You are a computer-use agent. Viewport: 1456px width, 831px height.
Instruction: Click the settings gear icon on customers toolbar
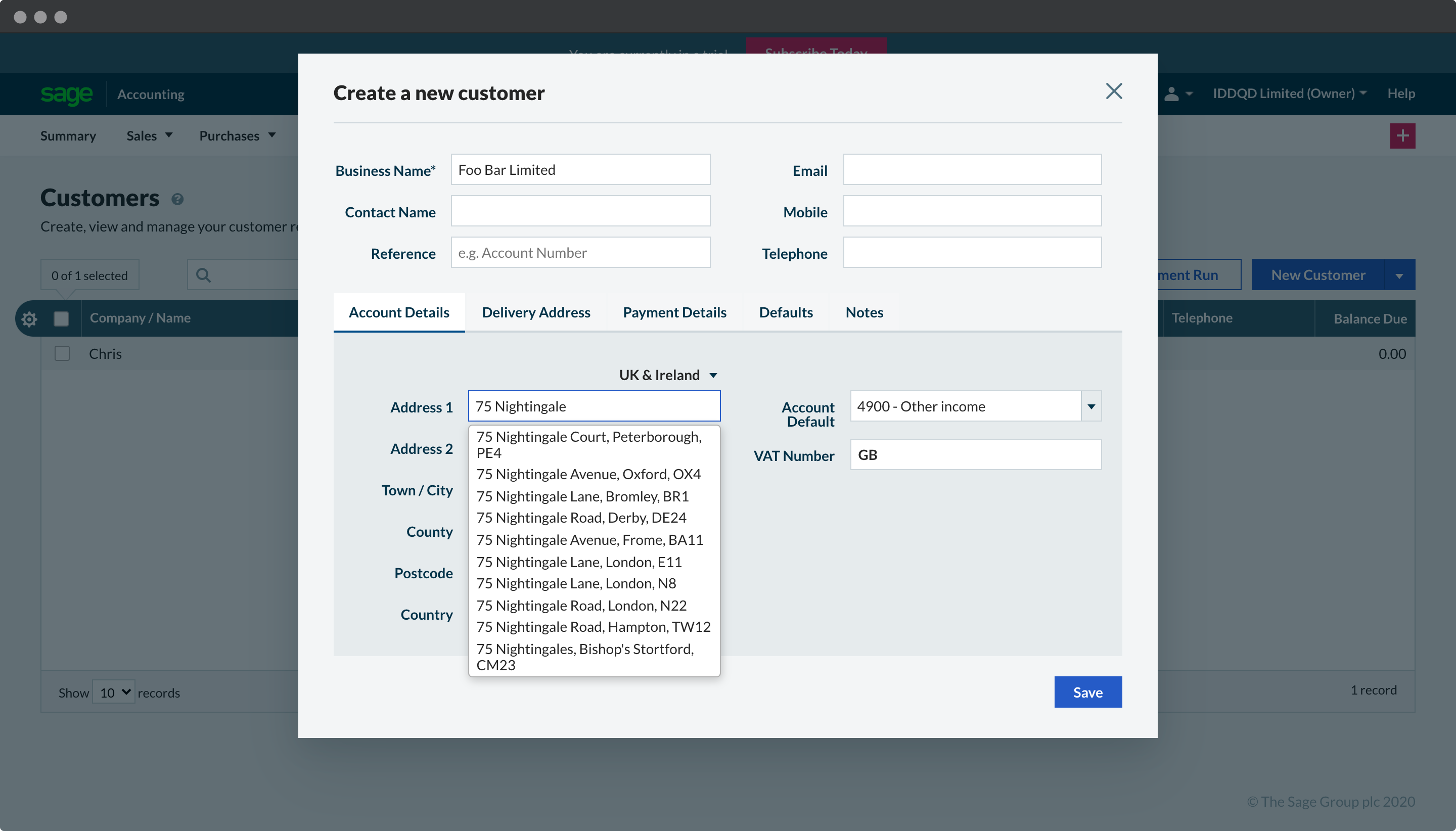(29, 318)
